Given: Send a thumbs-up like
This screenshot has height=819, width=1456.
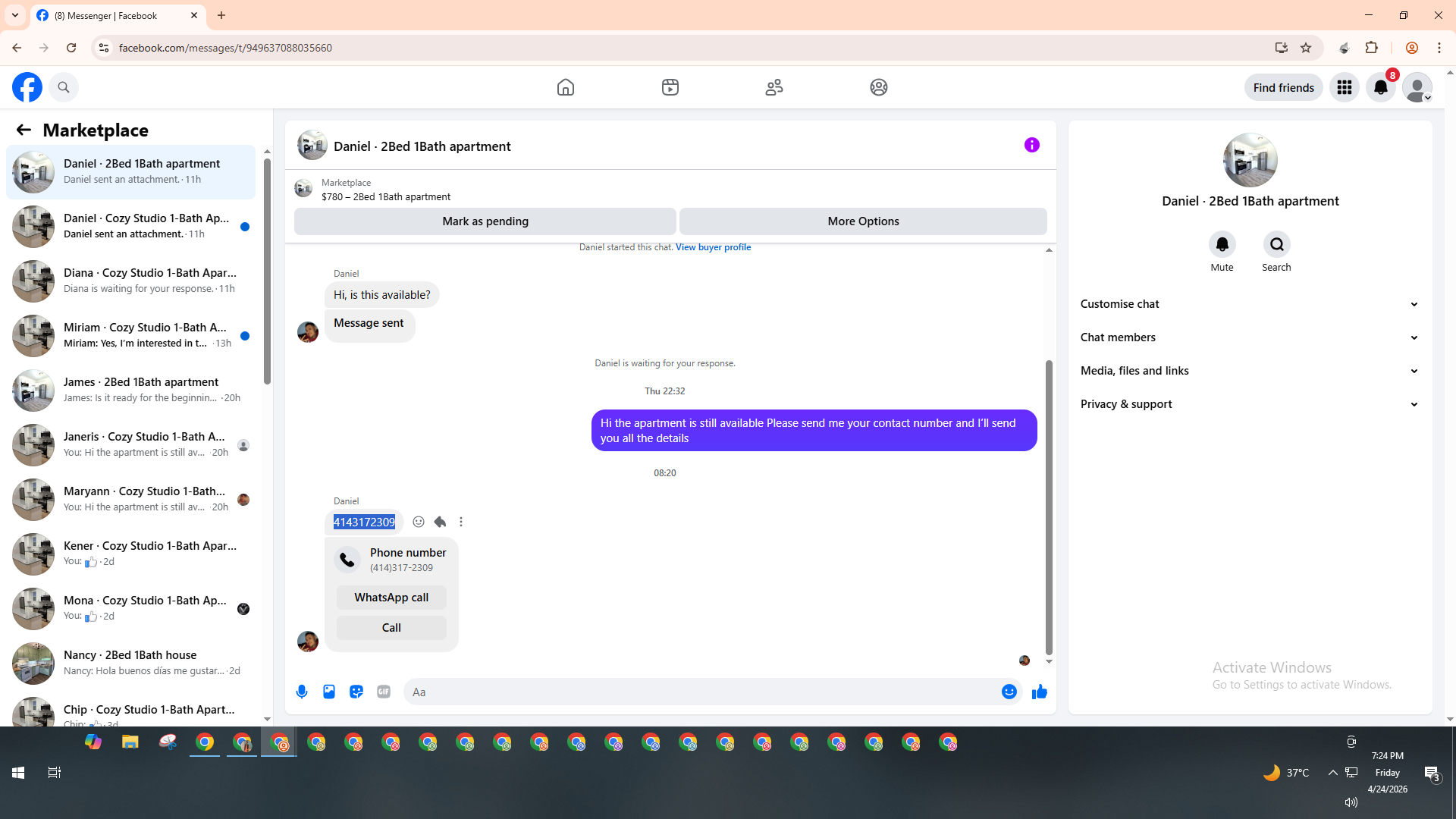Looking at the screenshot, I should 1040,692.
